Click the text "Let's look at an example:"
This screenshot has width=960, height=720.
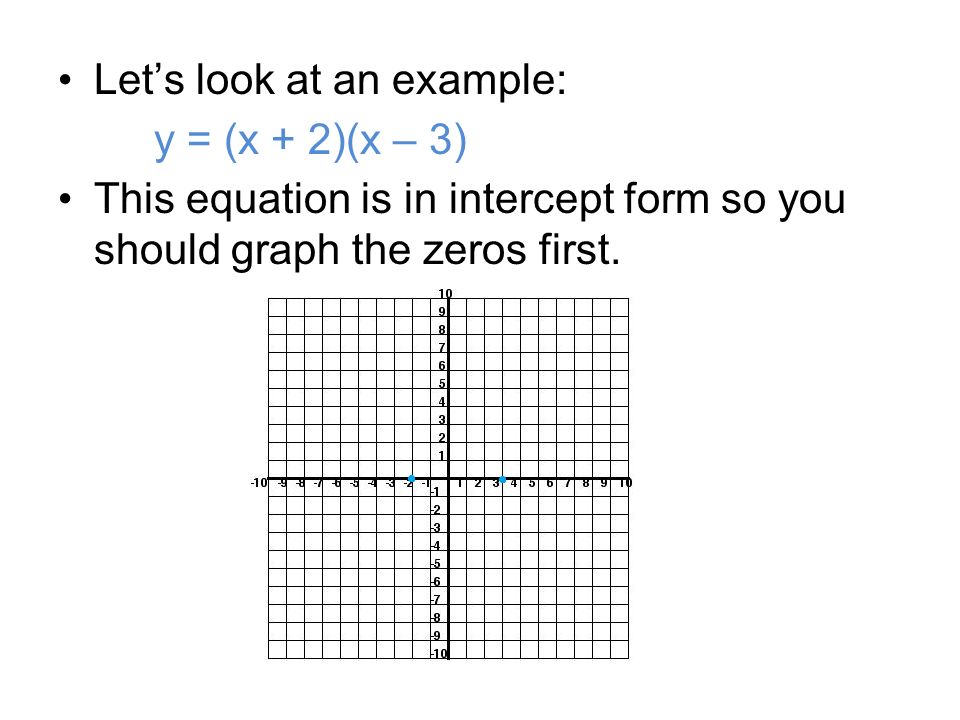(330, 80)
